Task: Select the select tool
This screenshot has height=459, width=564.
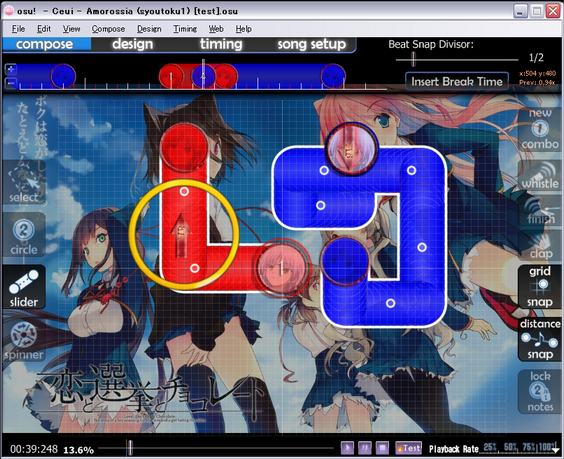Action: [24, 183]
